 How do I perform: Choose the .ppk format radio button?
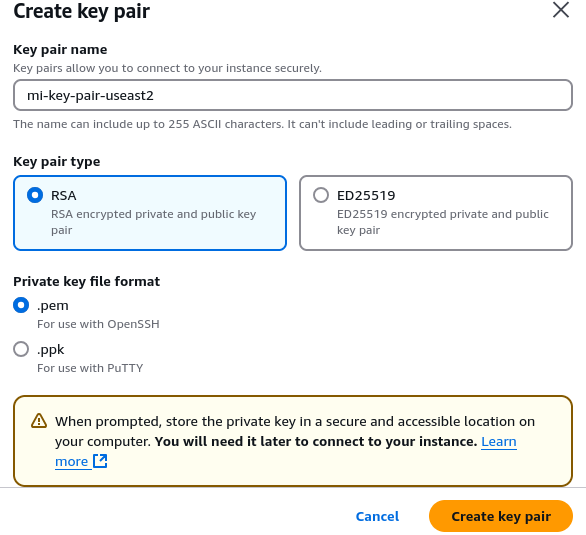[21, 349]
